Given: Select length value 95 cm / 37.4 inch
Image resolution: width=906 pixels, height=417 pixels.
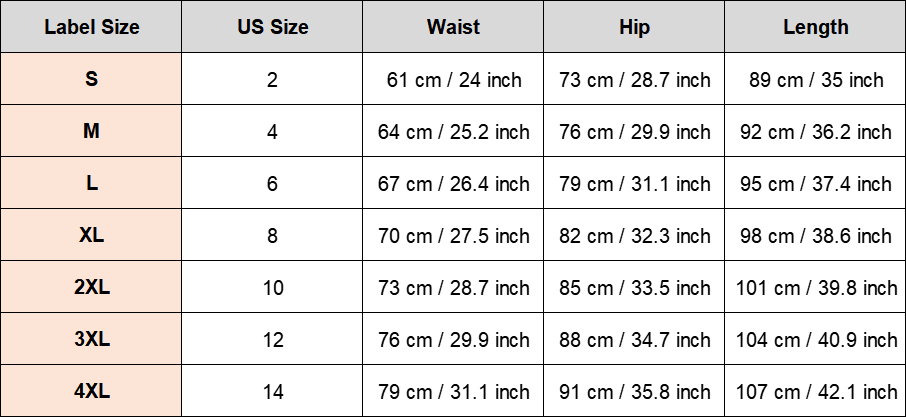Looking at the screenshot, I should point(815,183).
